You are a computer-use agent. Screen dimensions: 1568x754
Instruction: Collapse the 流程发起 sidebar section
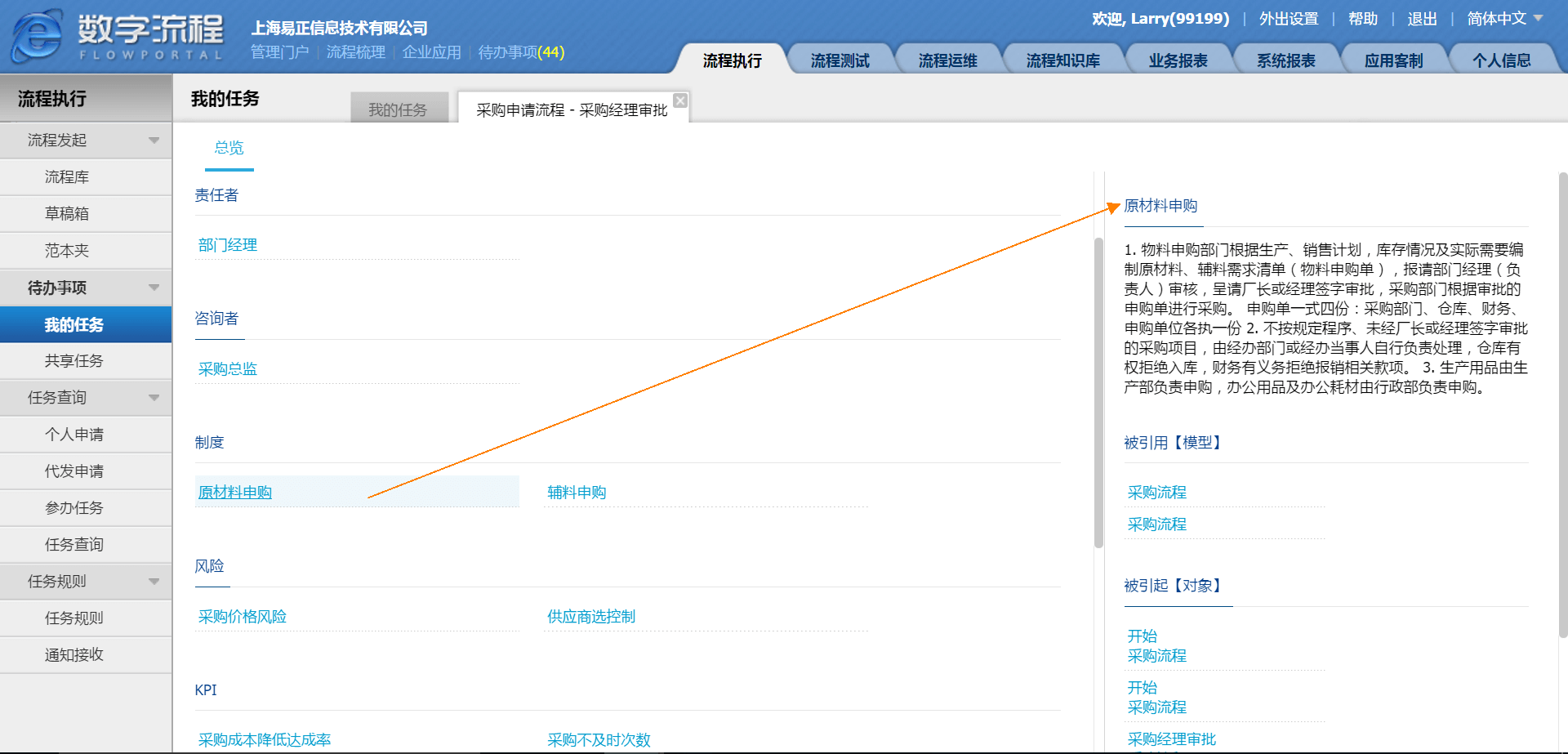[154, 141]
